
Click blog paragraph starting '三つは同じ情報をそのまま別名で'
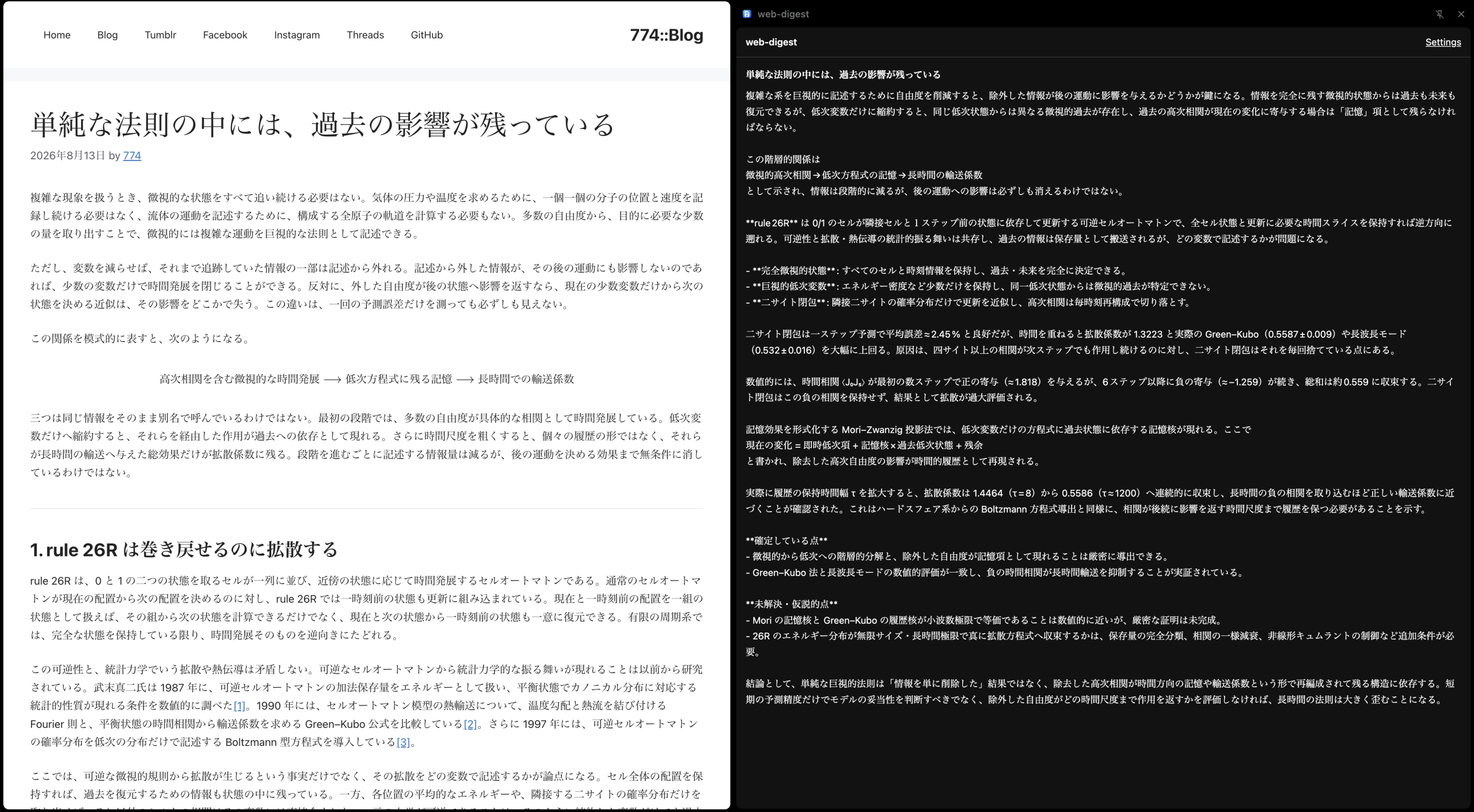point(367,445)
